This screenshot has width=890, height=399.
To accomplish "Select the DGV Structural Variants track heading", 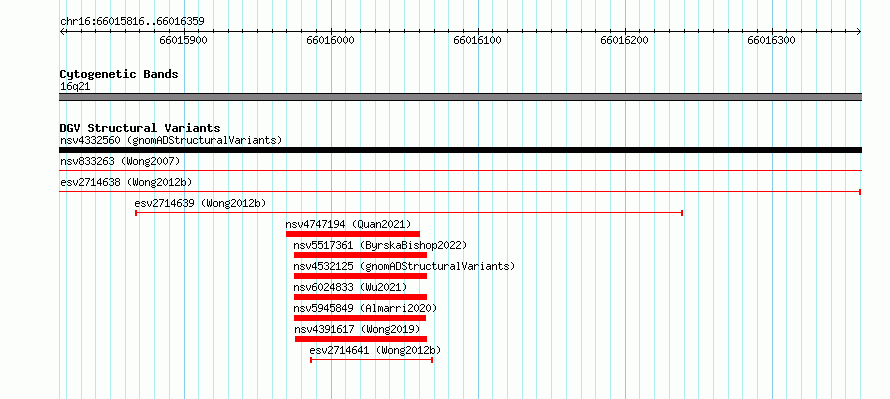I will 140,128.
